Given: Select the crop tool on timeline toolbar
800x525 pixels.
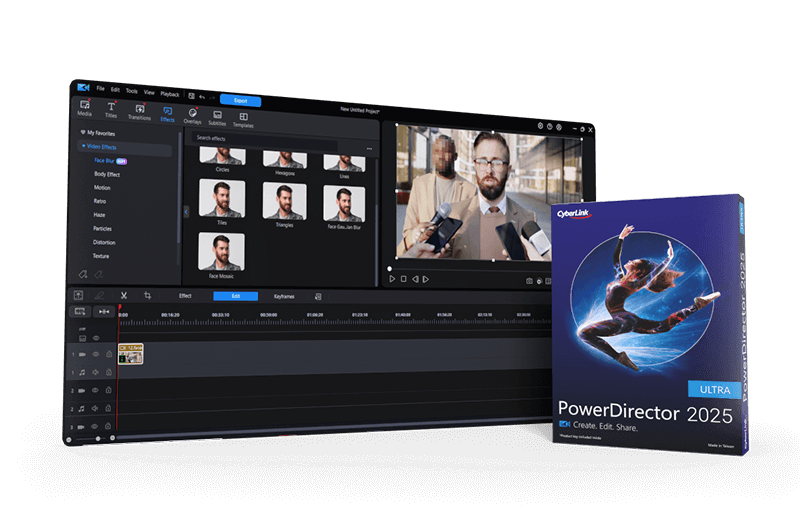Looking at the screenshot, I should click(147, 295).
